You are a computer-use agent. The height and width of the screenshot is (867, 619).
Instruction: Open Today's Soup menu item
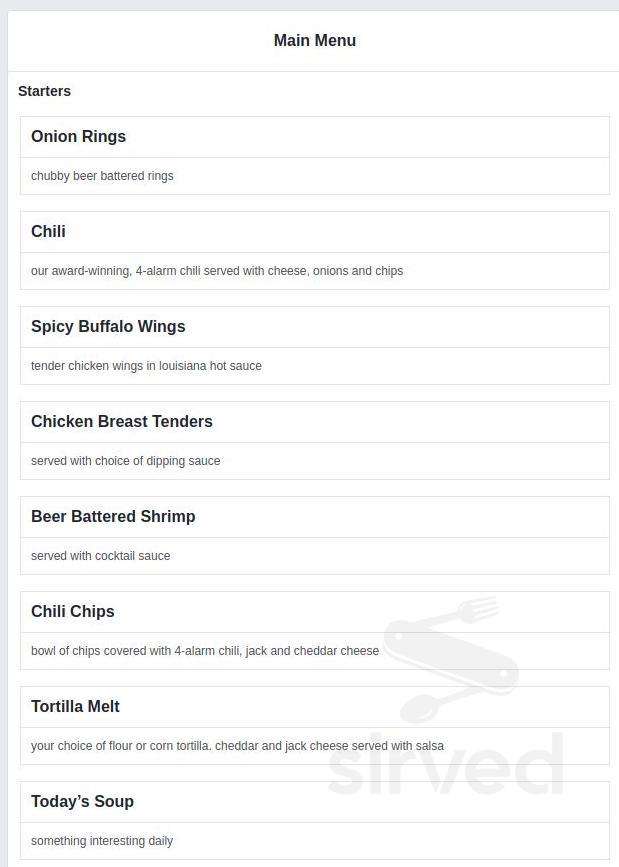click(82, 801)
